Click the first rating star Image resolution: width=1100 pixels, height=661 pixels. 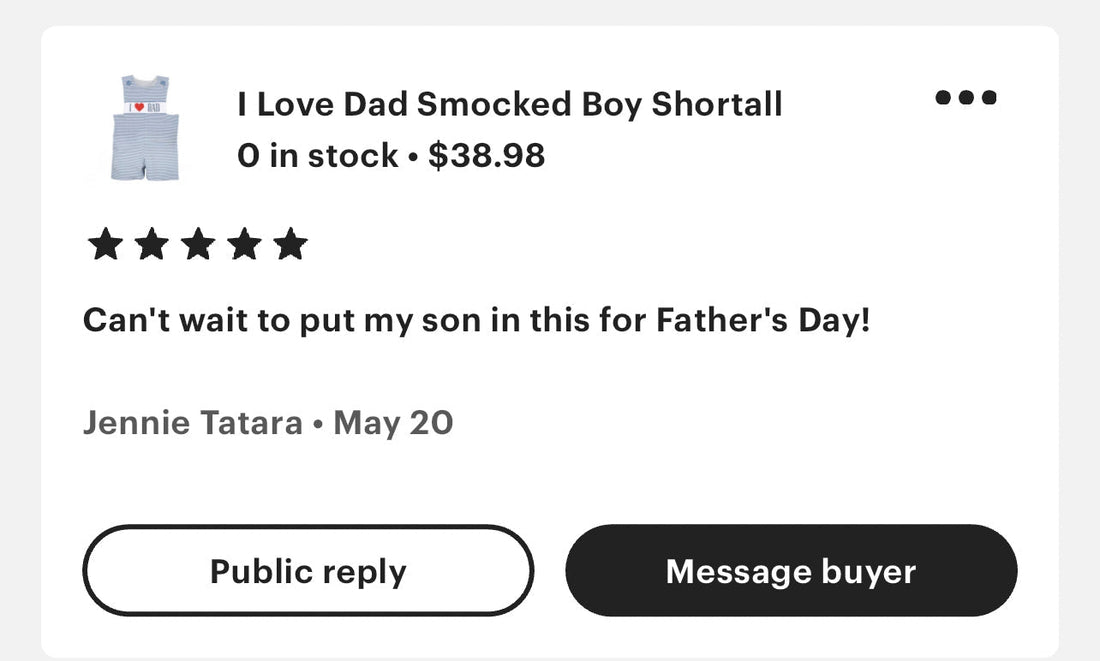point(105,244)
